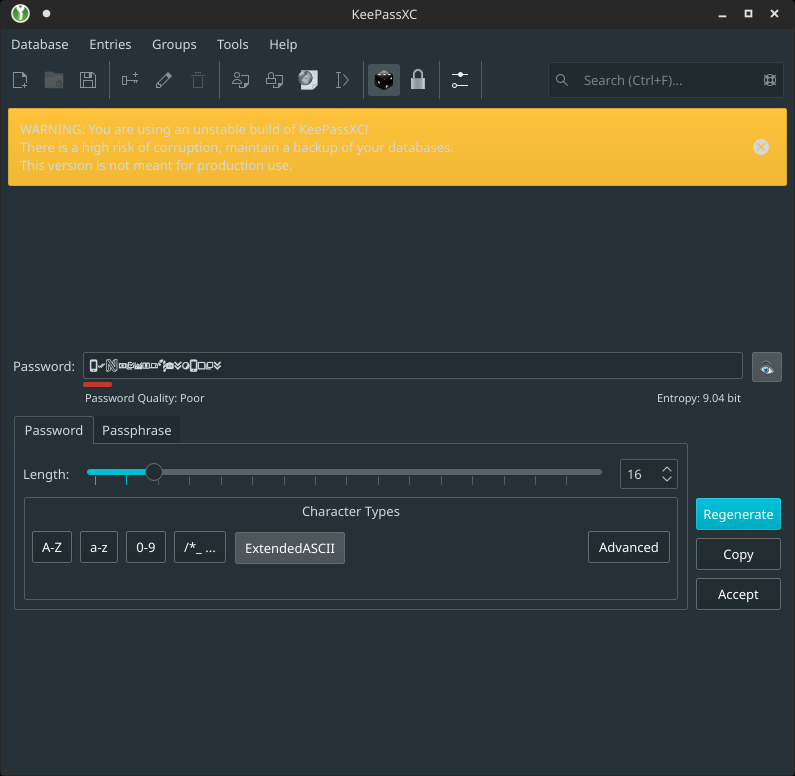Toggle the Password Generator dice icon
The image size is (795, 776).
point(384,80)
